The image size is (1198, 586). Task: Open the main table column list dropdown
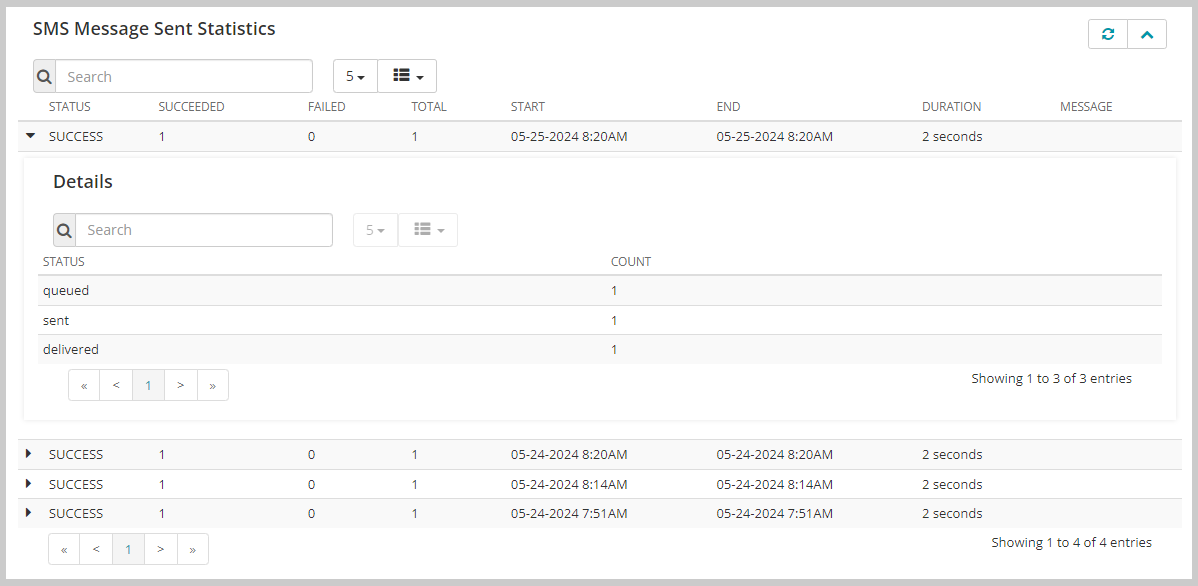[407, 76]
